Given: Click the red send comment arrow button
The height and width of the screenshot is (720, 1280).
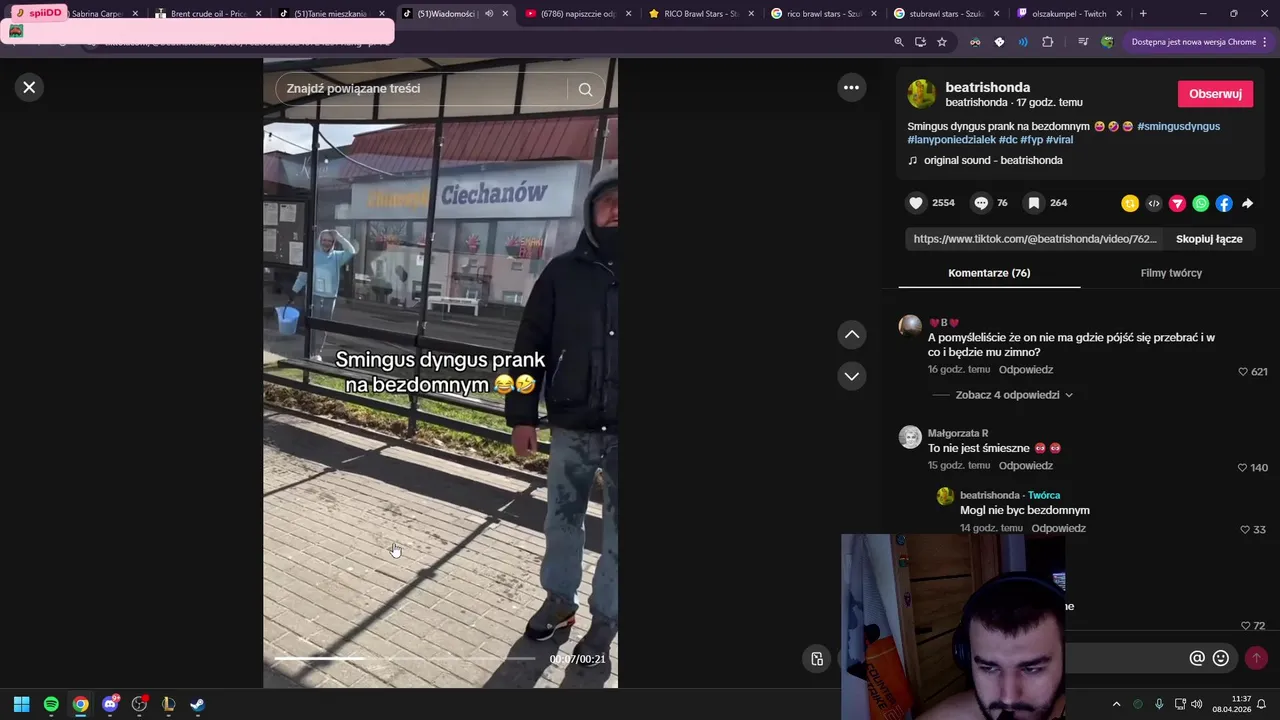Looking at the screenshot, I should point(1256,658).
